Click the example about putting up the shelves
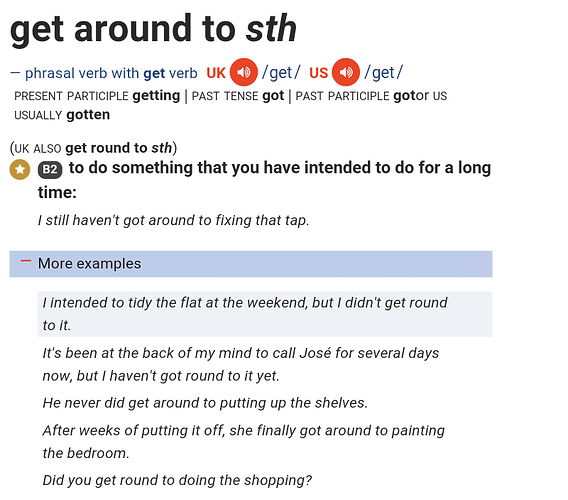Image resolution: width=568 pixels, height=500 pixels. pyautogui.click(x=205, y=403)
